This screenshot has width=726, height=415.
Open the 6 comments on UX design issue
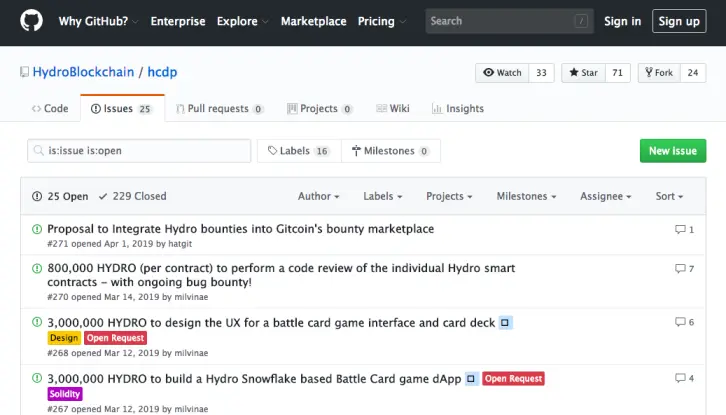click(x=684, y=322)
